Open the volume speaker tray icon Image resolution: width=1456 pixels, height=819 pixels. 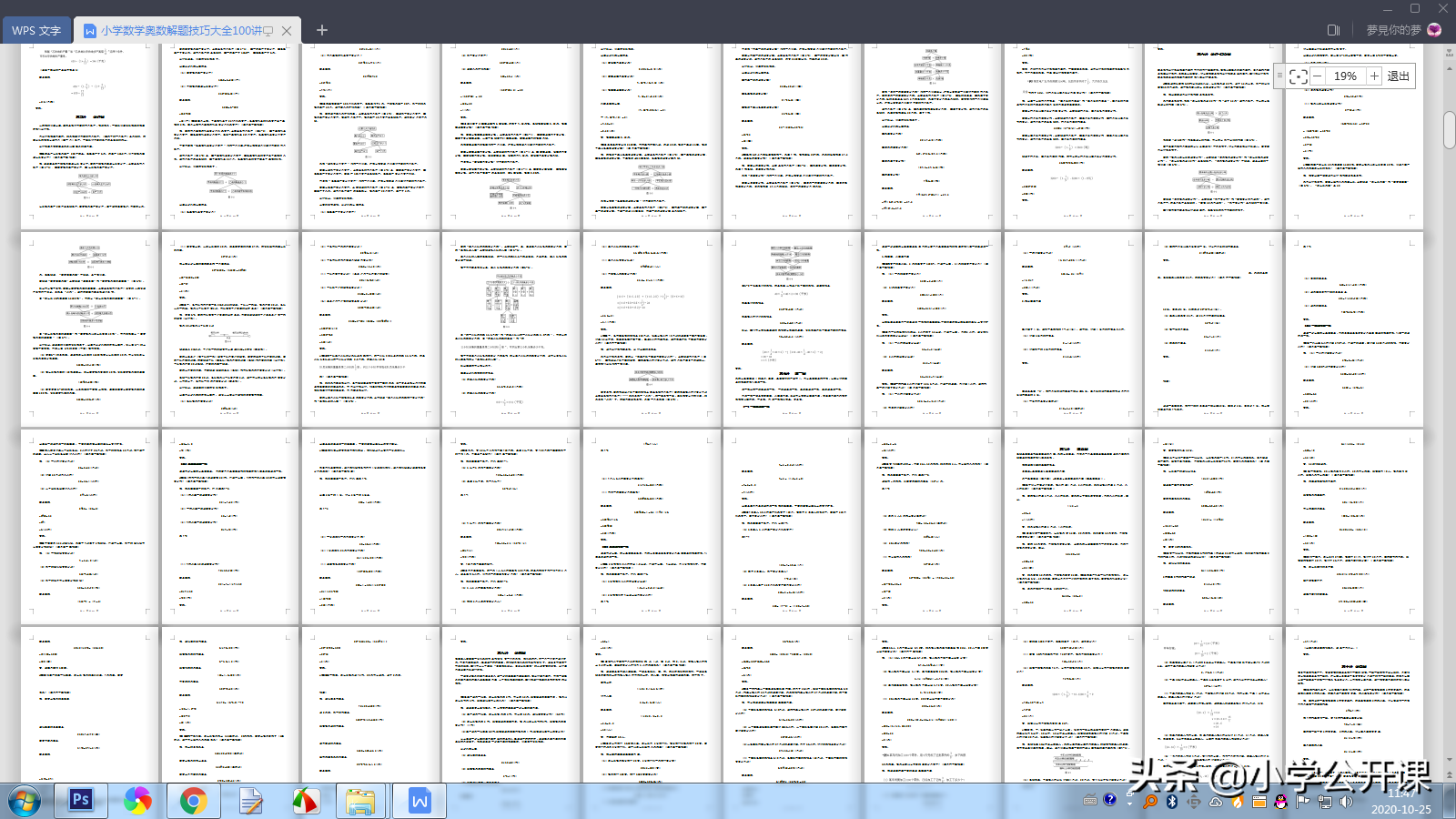click(x=1347, y=802)
